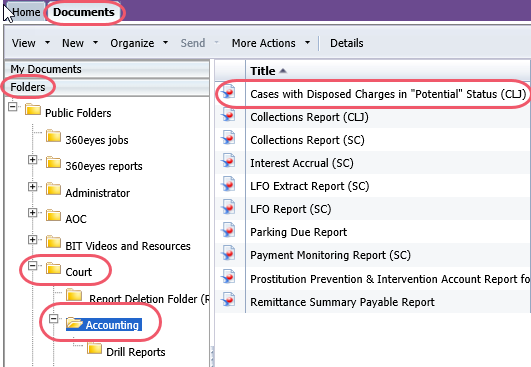Screen dimensions: 531x367
Task: Select the Court folder icon
Action: click(x=53, y=268)
